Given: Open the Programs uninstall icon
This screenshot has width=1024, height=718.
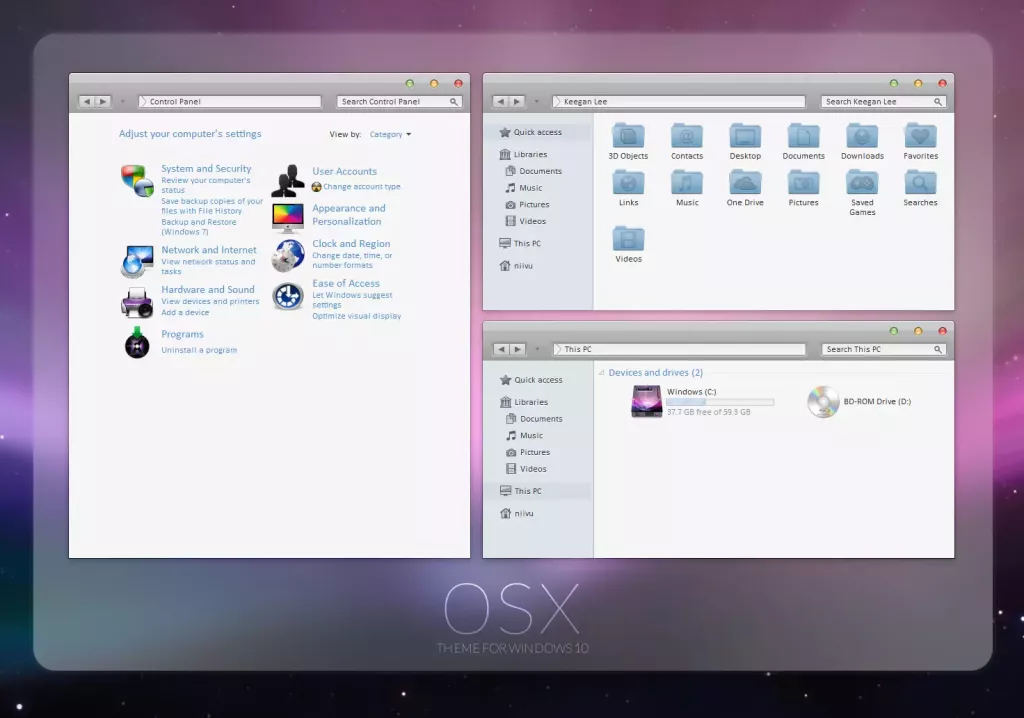Looking at the screenshot, I should click(x=137, y=343).
